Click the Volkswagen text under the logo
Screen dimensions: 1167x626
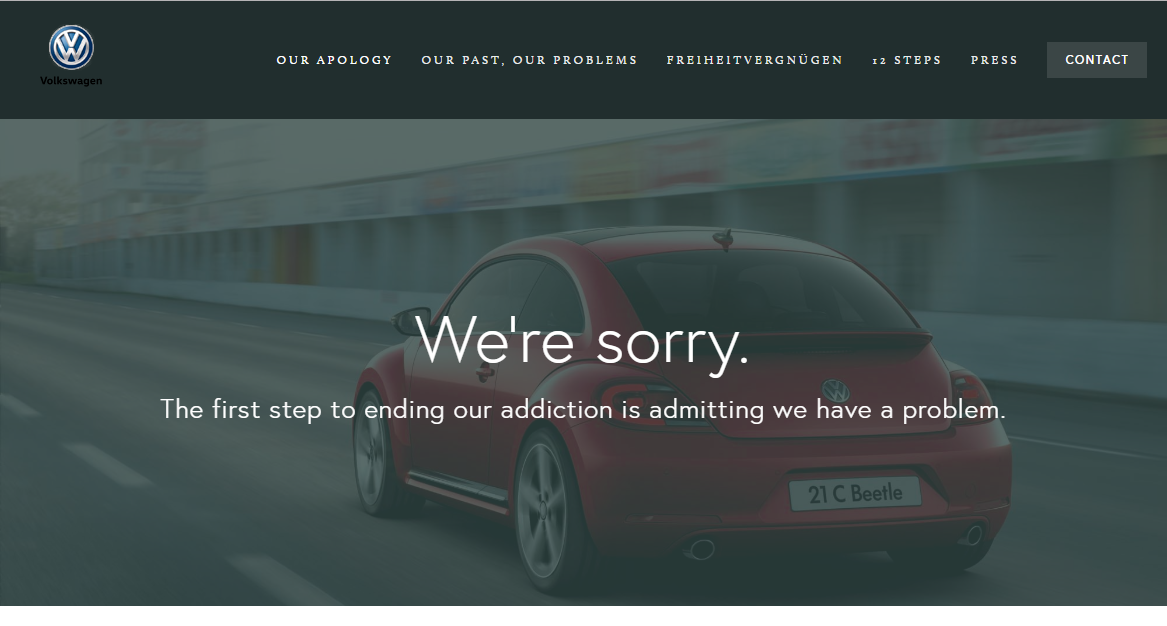pyautogui.click(x=71, y=80)
